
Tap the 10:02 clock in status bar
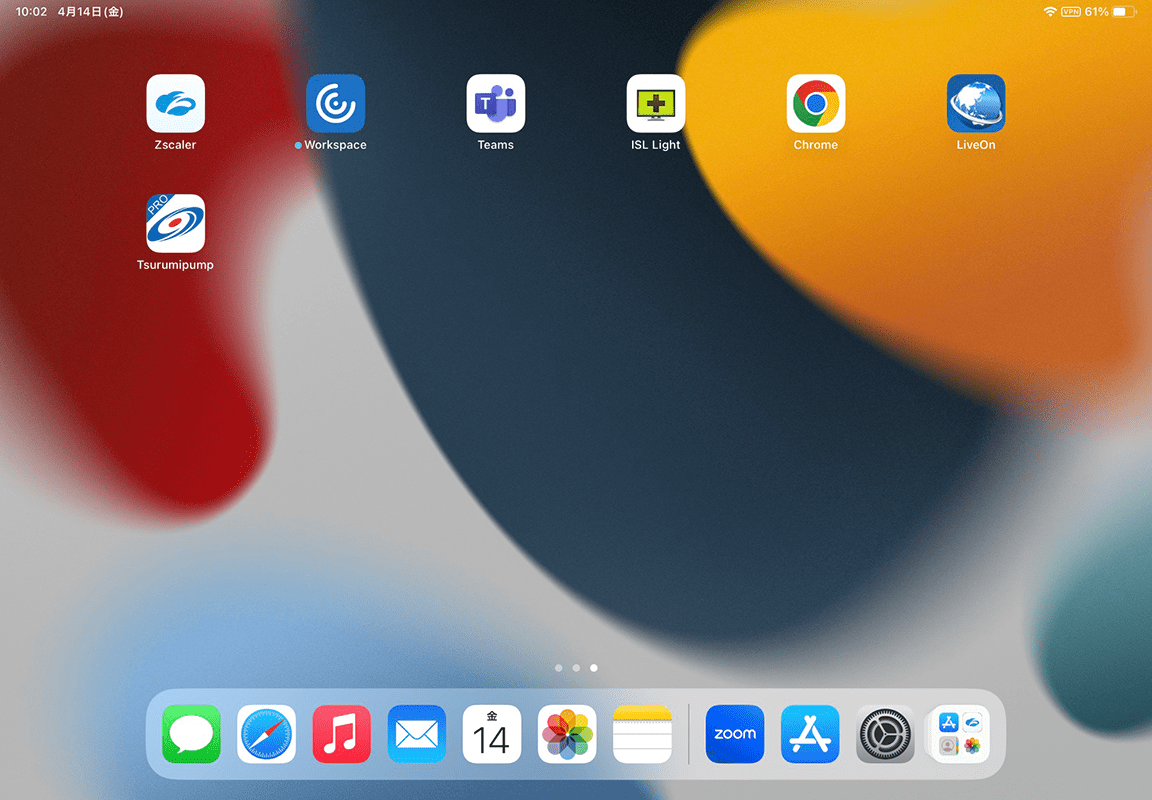click(31, 12)
